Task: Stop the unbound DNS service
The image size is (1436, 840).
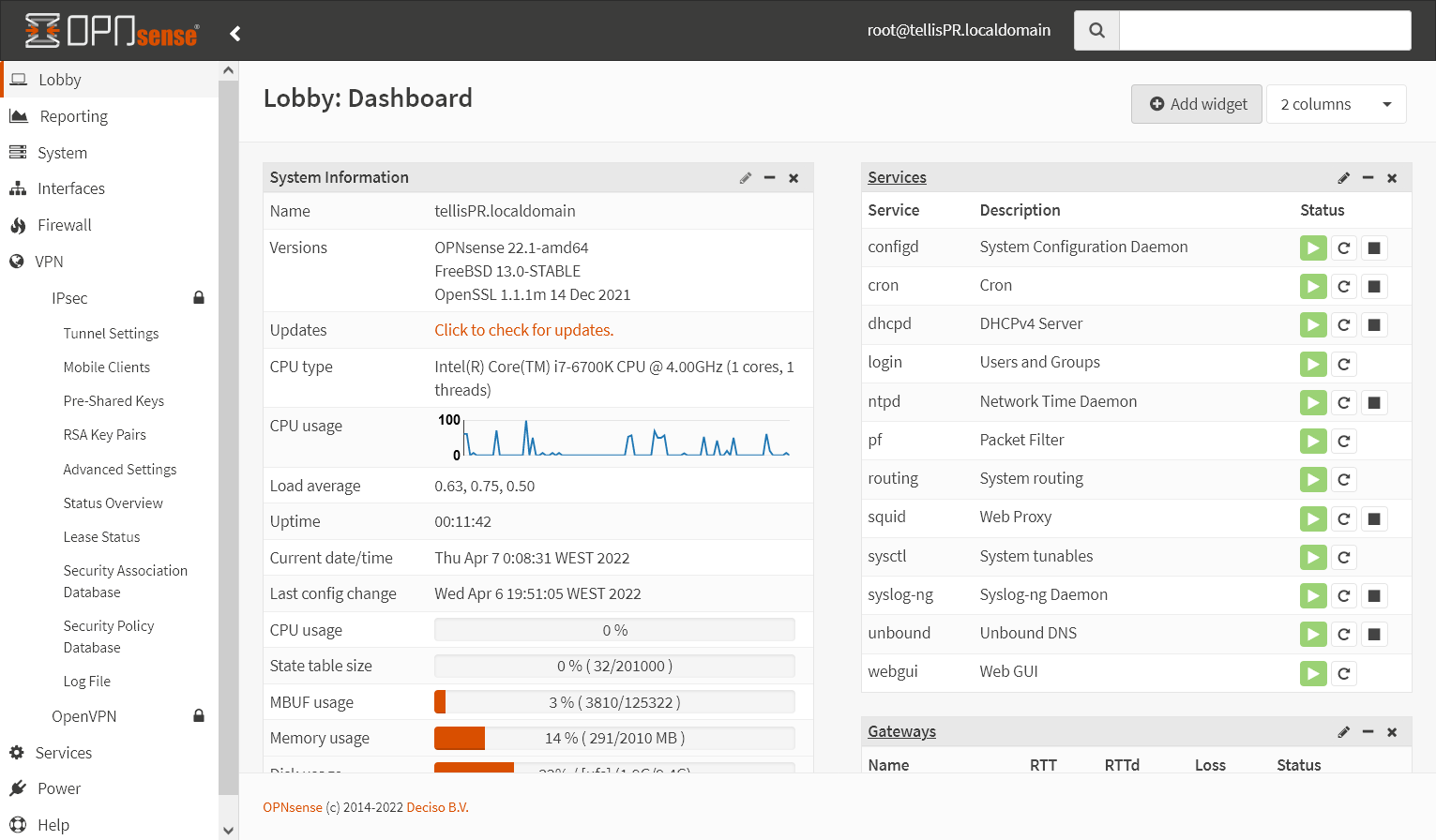Action: pos(1373,635)
